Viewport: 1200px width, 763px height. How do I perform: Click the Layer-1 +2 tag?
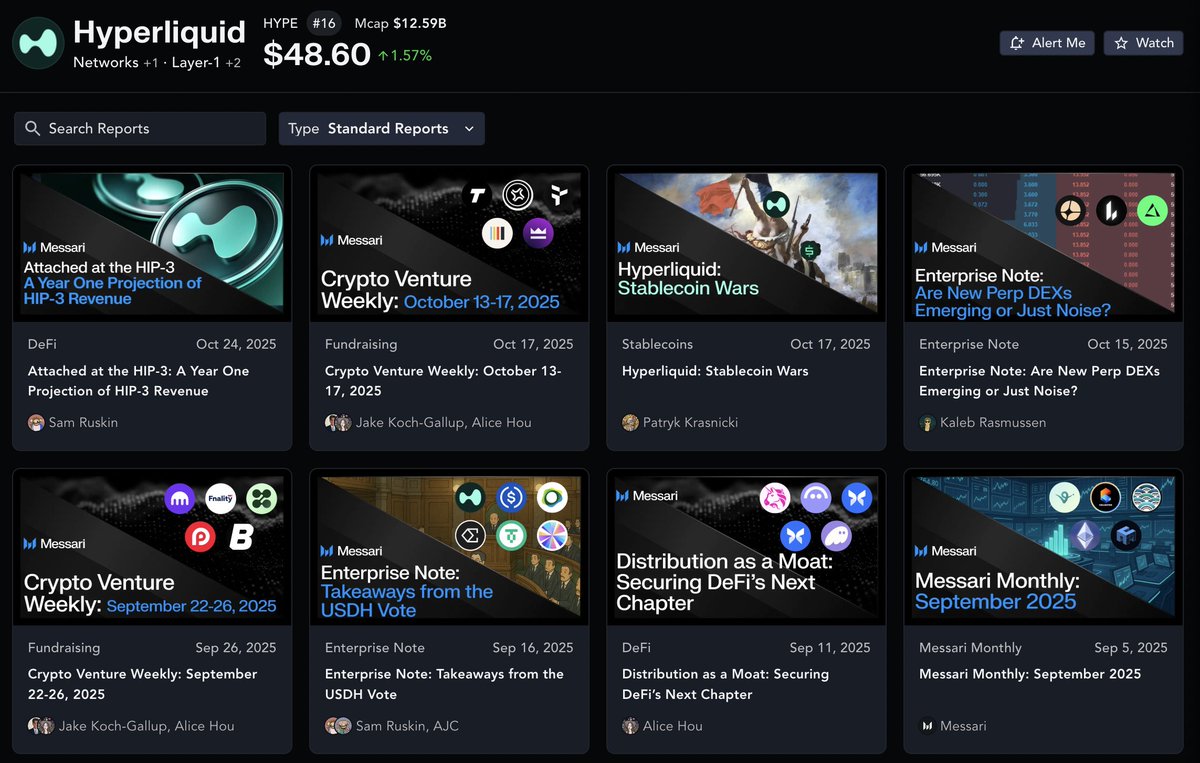pos(207,63)
